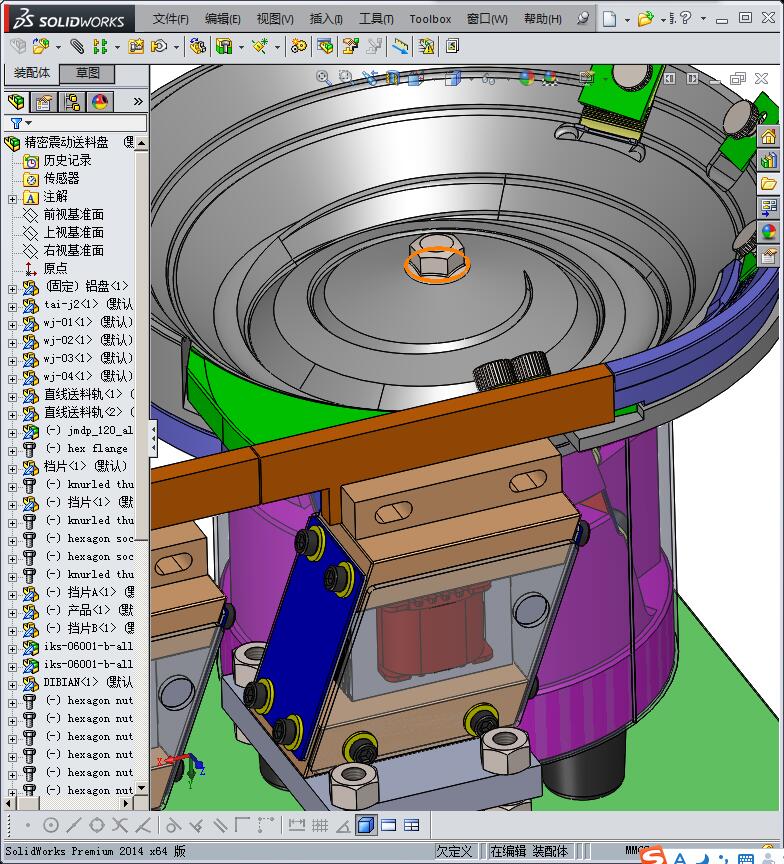
Task: Click the Zoom to Fit icon
Action: click(x=323, y=78)
